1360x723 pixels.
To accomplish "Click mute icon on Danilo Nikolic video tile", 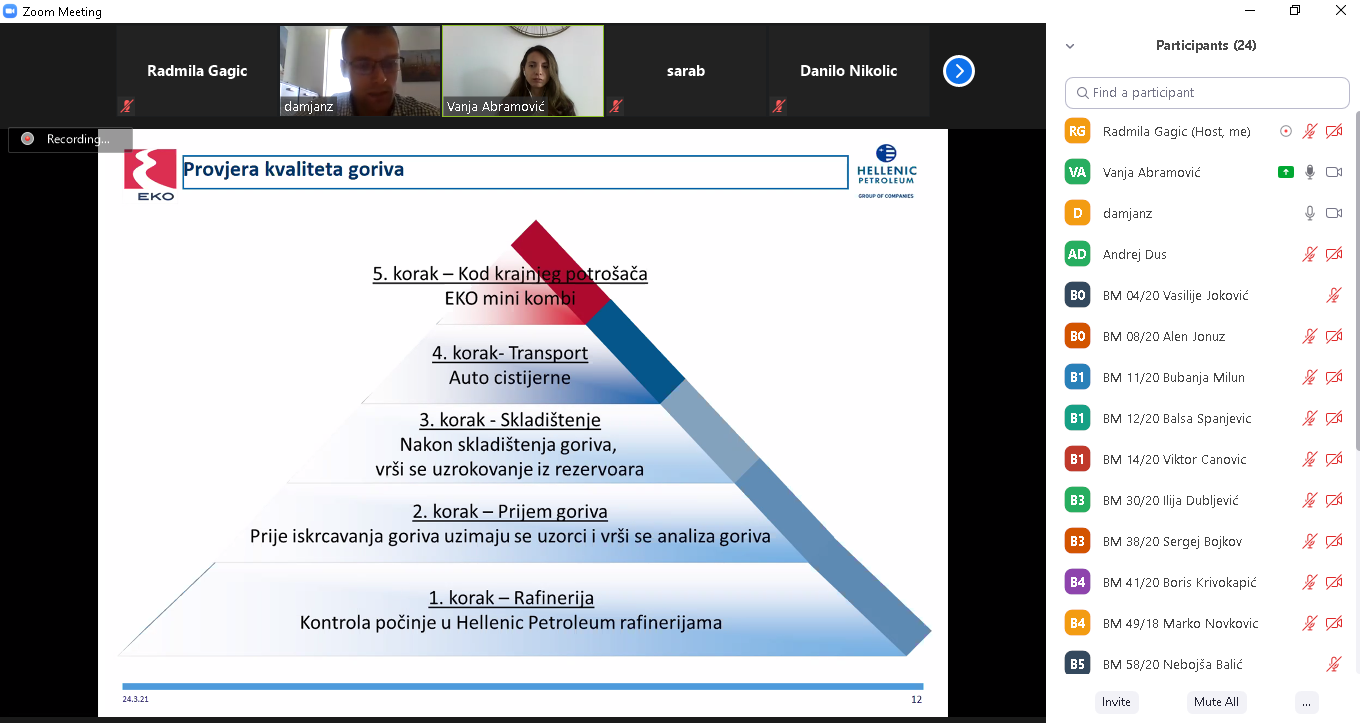I will 778,105.
